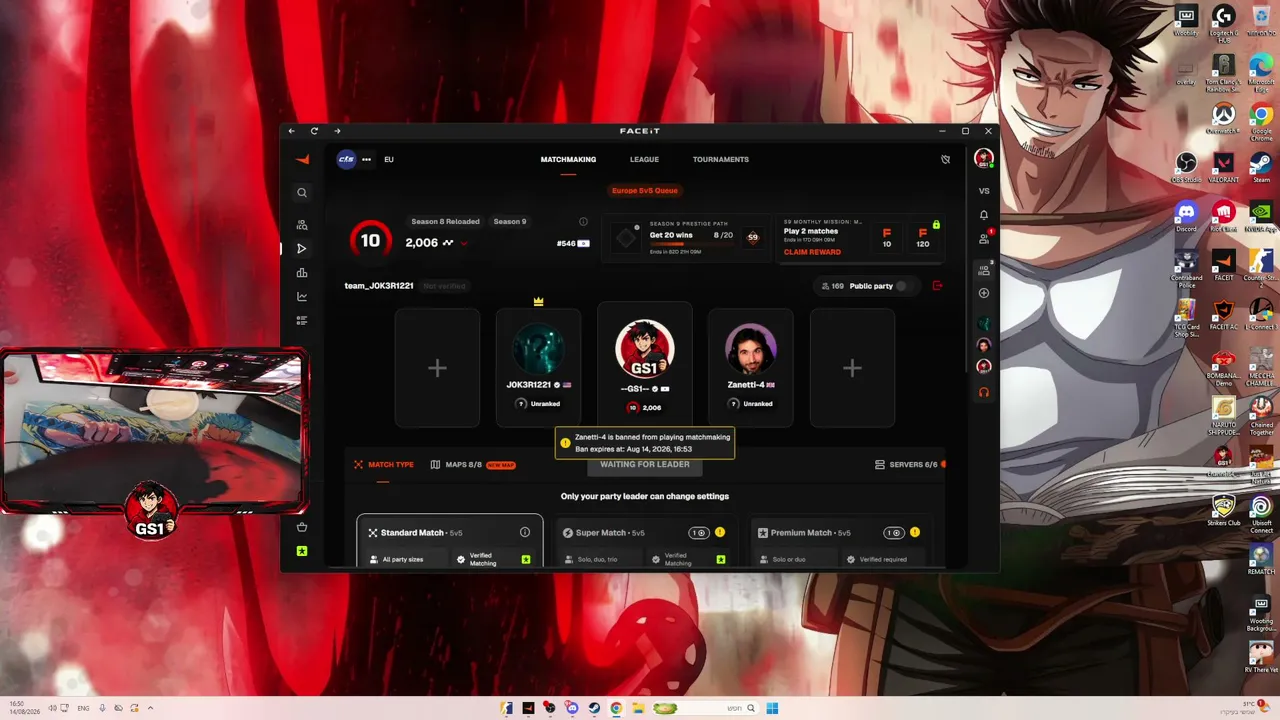
Task: Click the plus circle icon in right sidebar
Action: coord(984,293)
